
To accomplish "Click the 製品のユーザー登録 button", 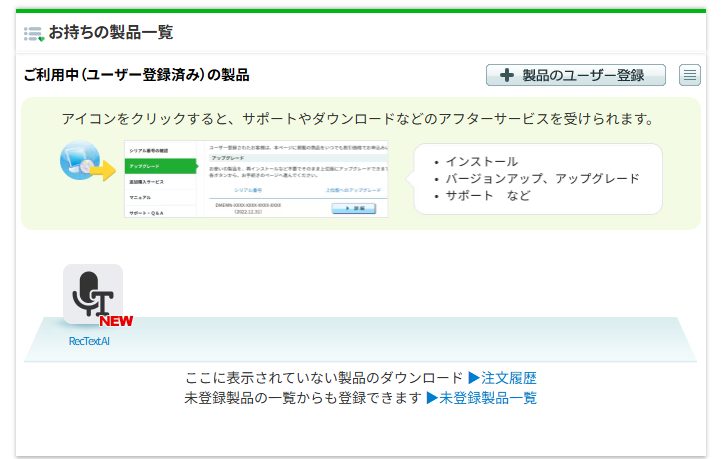I will (575, 75).
